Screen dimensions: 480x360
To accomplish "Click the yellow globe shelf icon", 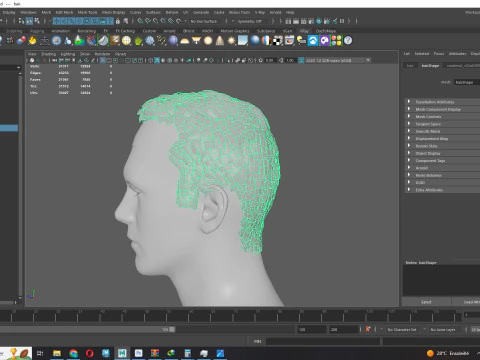I will [x=126, y=41].
